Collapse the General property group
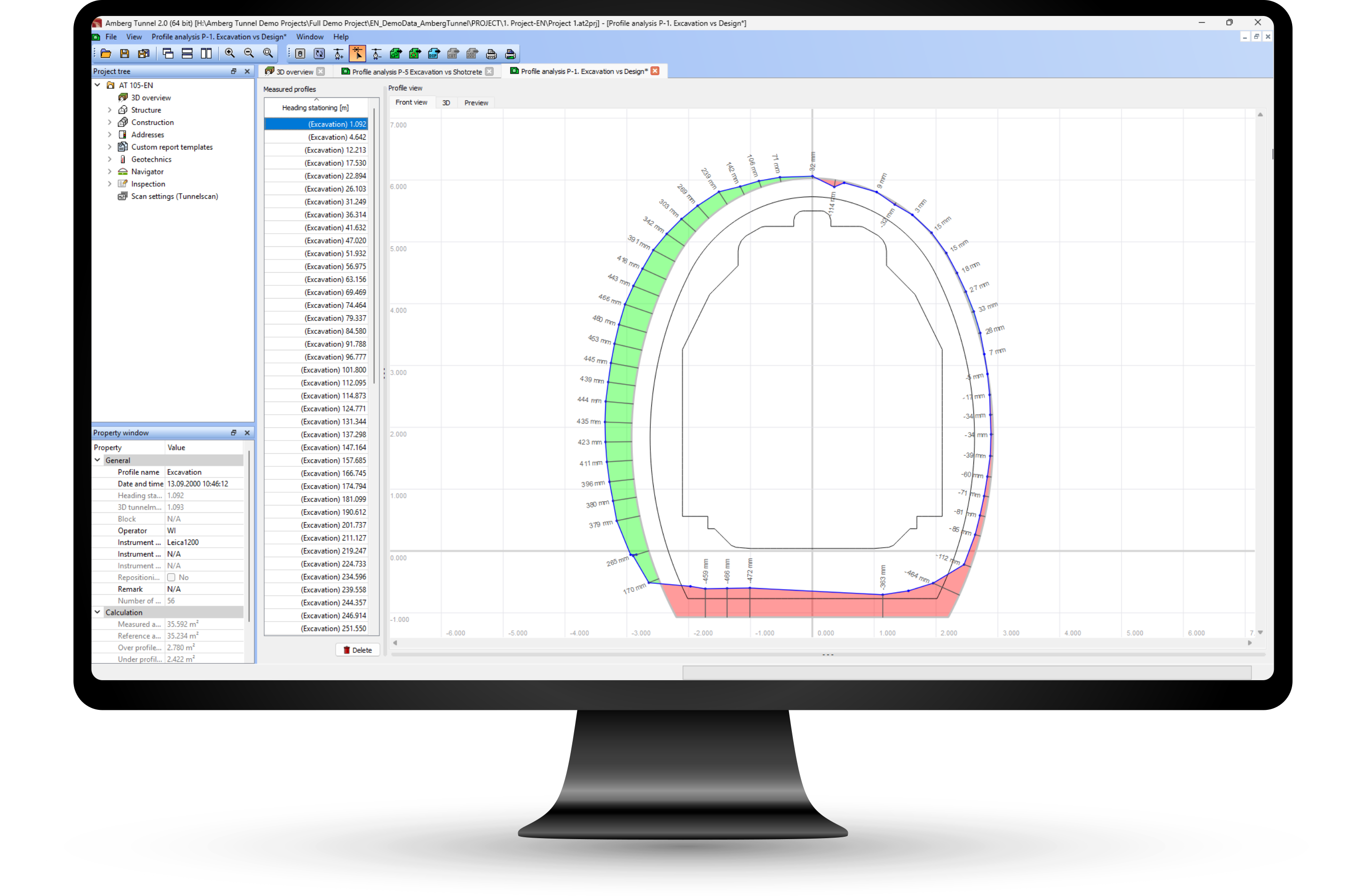Viewport: 1366px width, 896px height. tap(98, 460)
